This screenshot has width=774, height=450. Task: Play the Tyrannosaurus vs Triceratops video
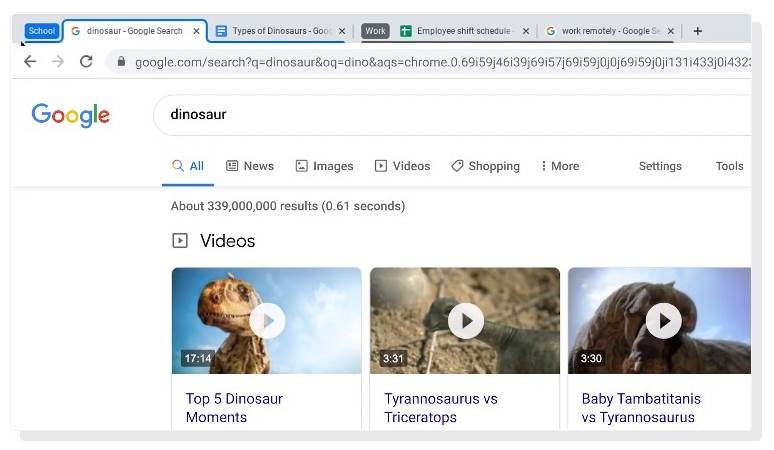pos(465,321)
